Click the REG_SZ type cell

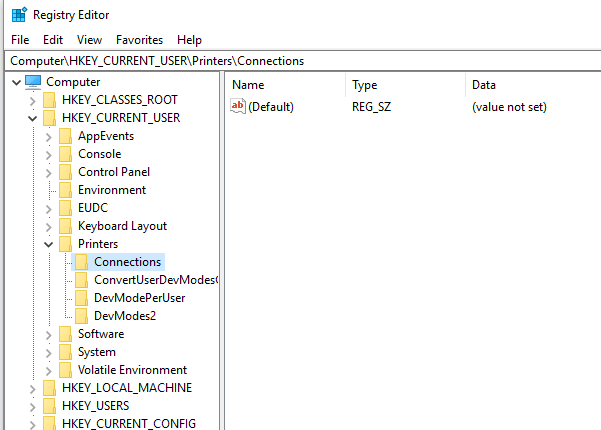[371, 107]
